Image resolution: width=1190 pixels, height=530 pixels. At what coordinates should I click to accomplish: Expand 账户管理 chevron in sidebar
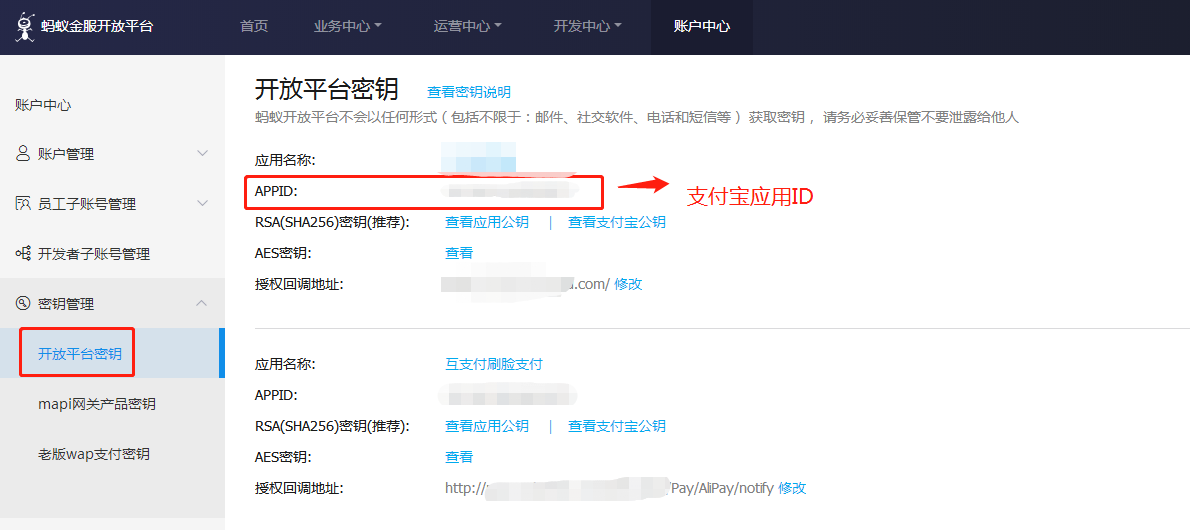(202, 153)
